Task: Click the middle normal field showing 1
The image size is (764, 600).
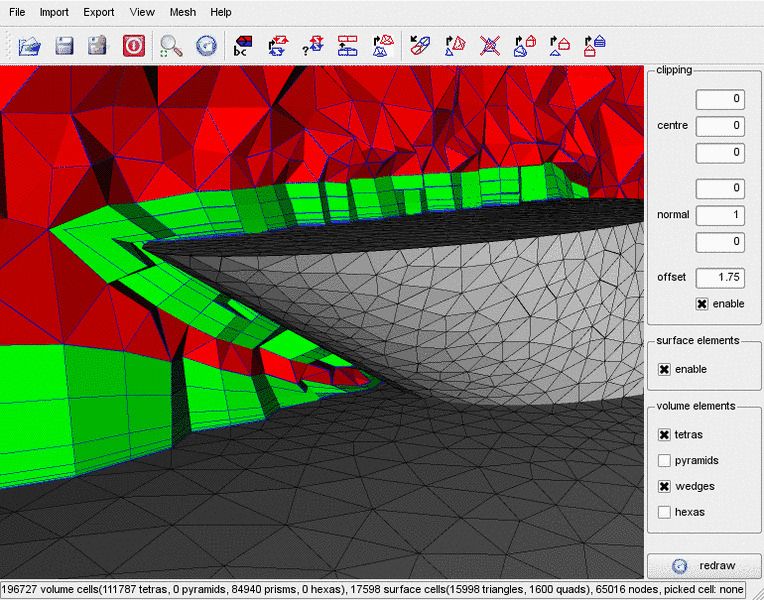Action: pyautogui.click(x=720, y=215)
